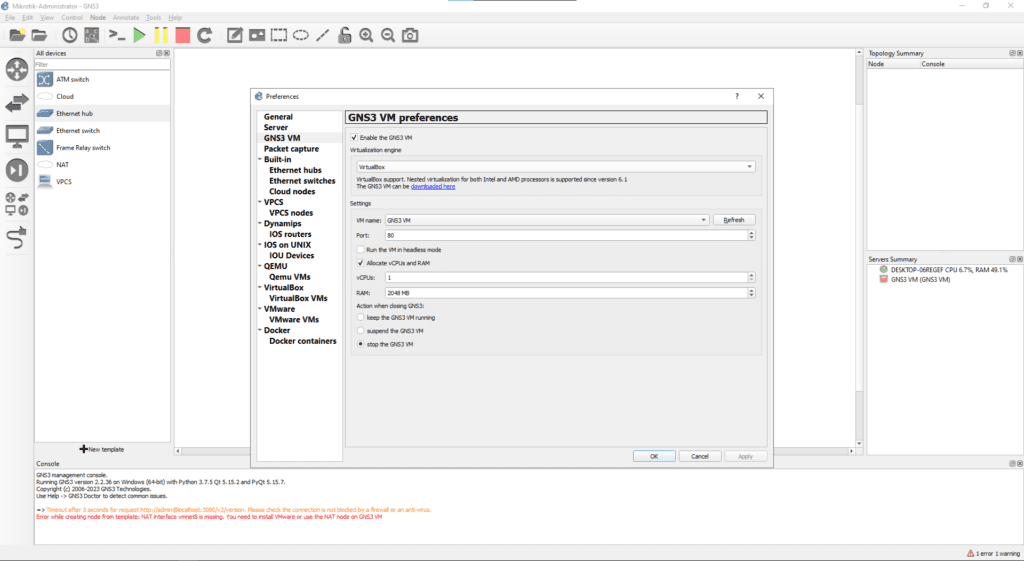Click the Insert picture icon

click(x=257, y=35)
